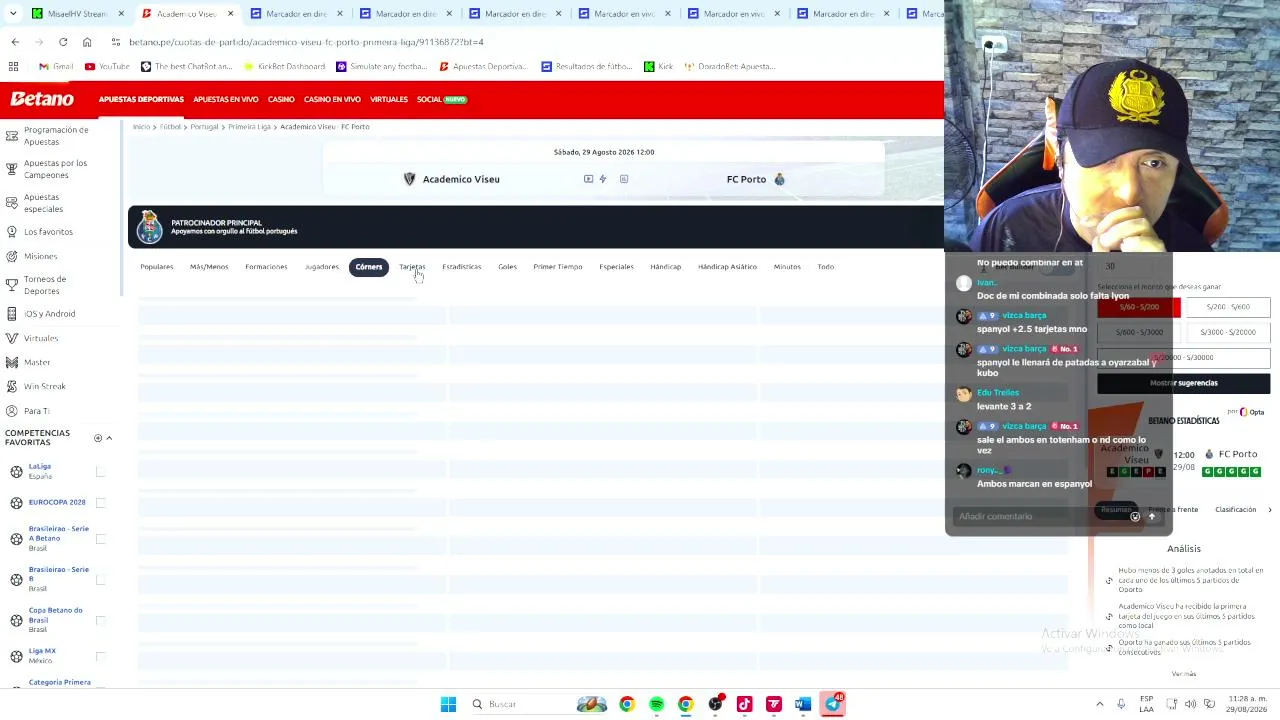Open the match statistics icon in header
The width and height of the screenshot is (1280, 720).
tap(624, 179)
